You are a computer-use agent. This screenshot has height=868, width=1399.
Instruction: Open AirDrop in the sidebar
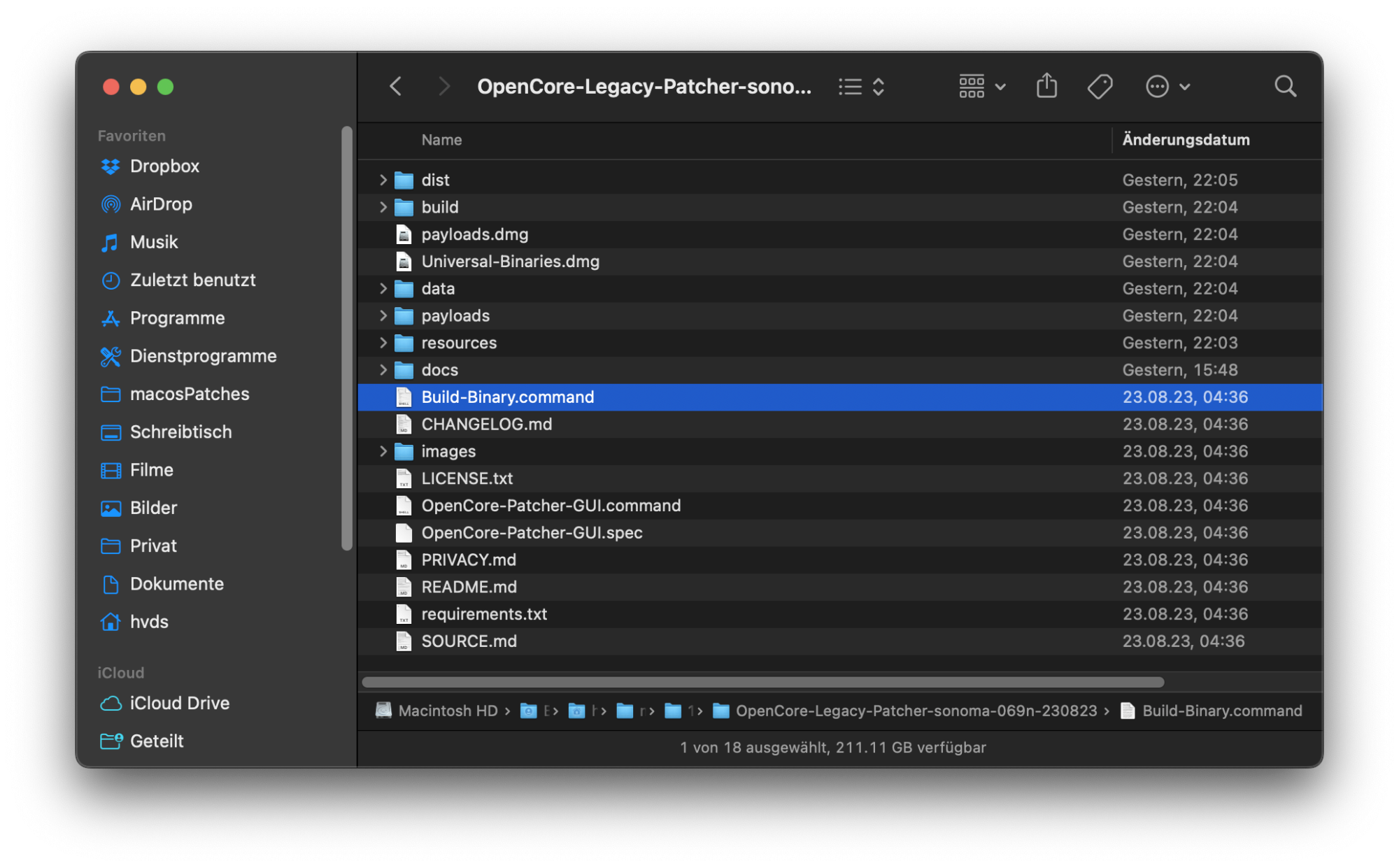[x=160, y=204]
